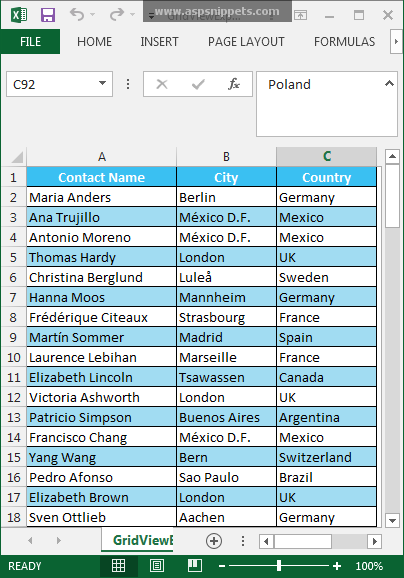Expand more ribbon tabs arrow
Screen dimensions: 404x578
click(396, 42)
